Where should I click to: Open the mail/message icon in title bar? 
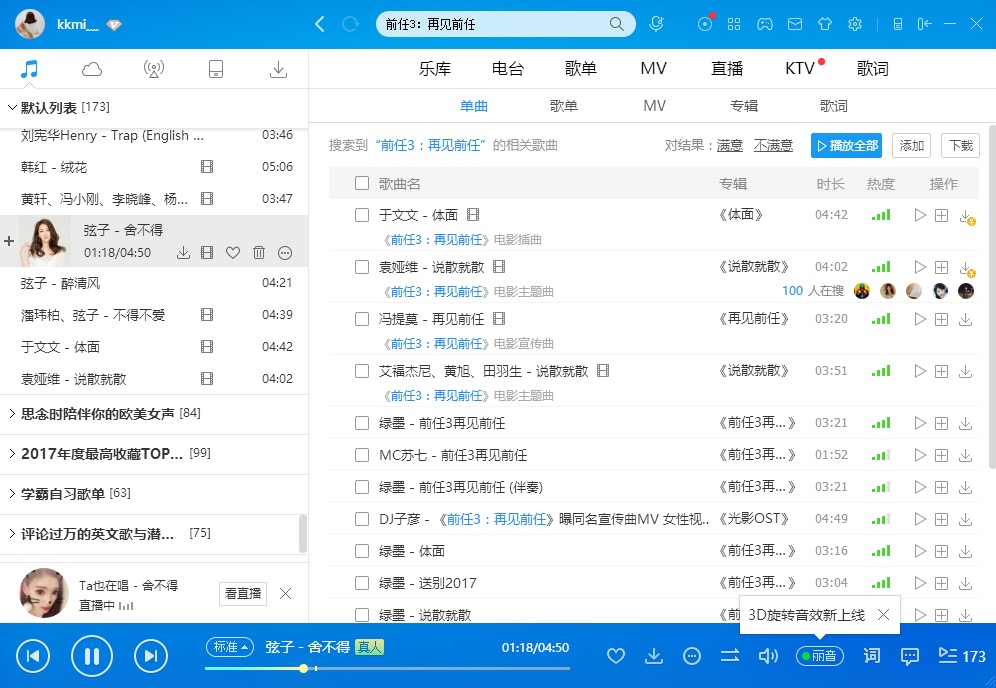795,23
